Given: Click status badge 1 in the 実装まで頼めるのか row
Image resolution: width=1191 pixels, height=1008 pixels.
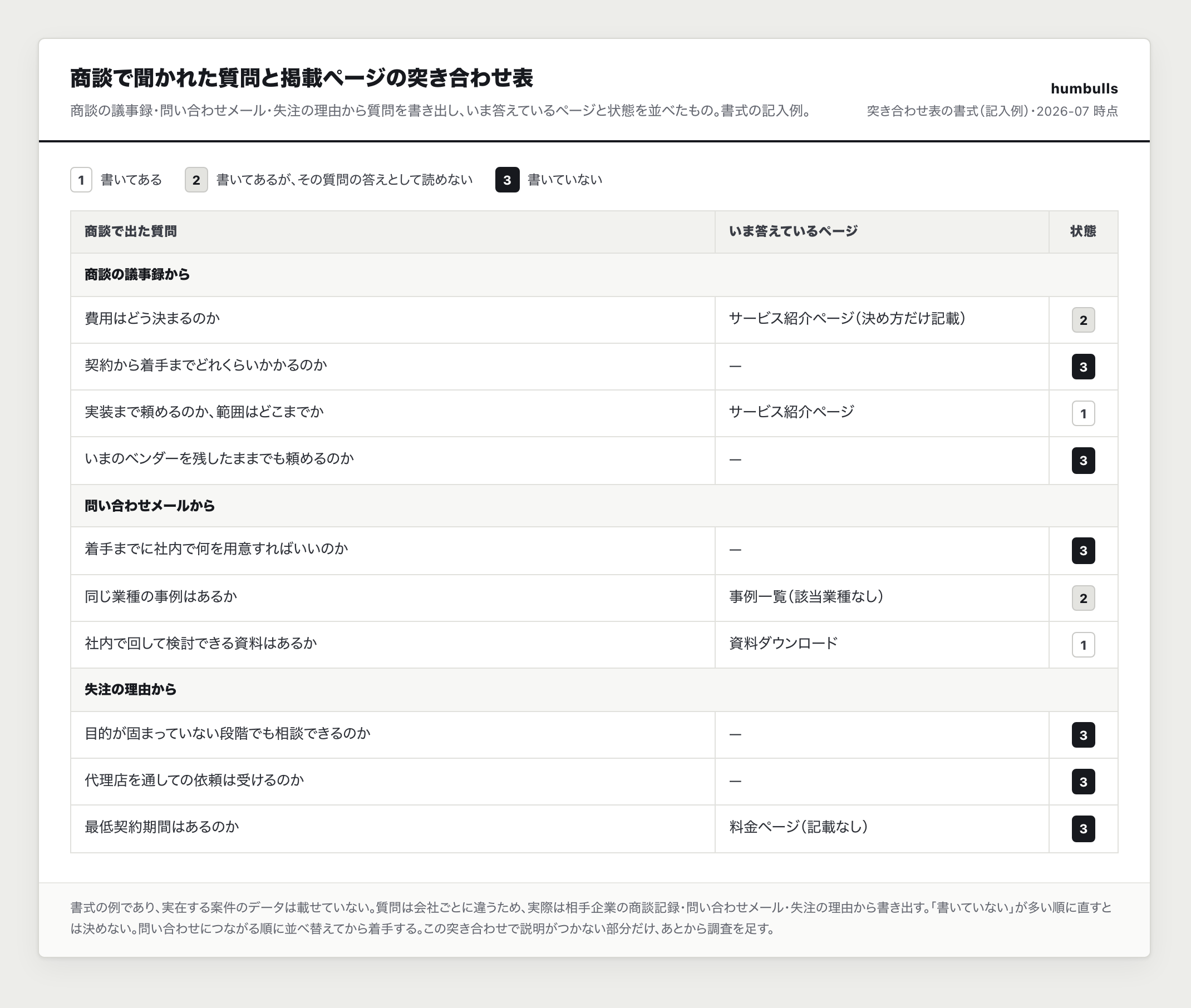Looking at the screenshot, I should pos(1083,414).
